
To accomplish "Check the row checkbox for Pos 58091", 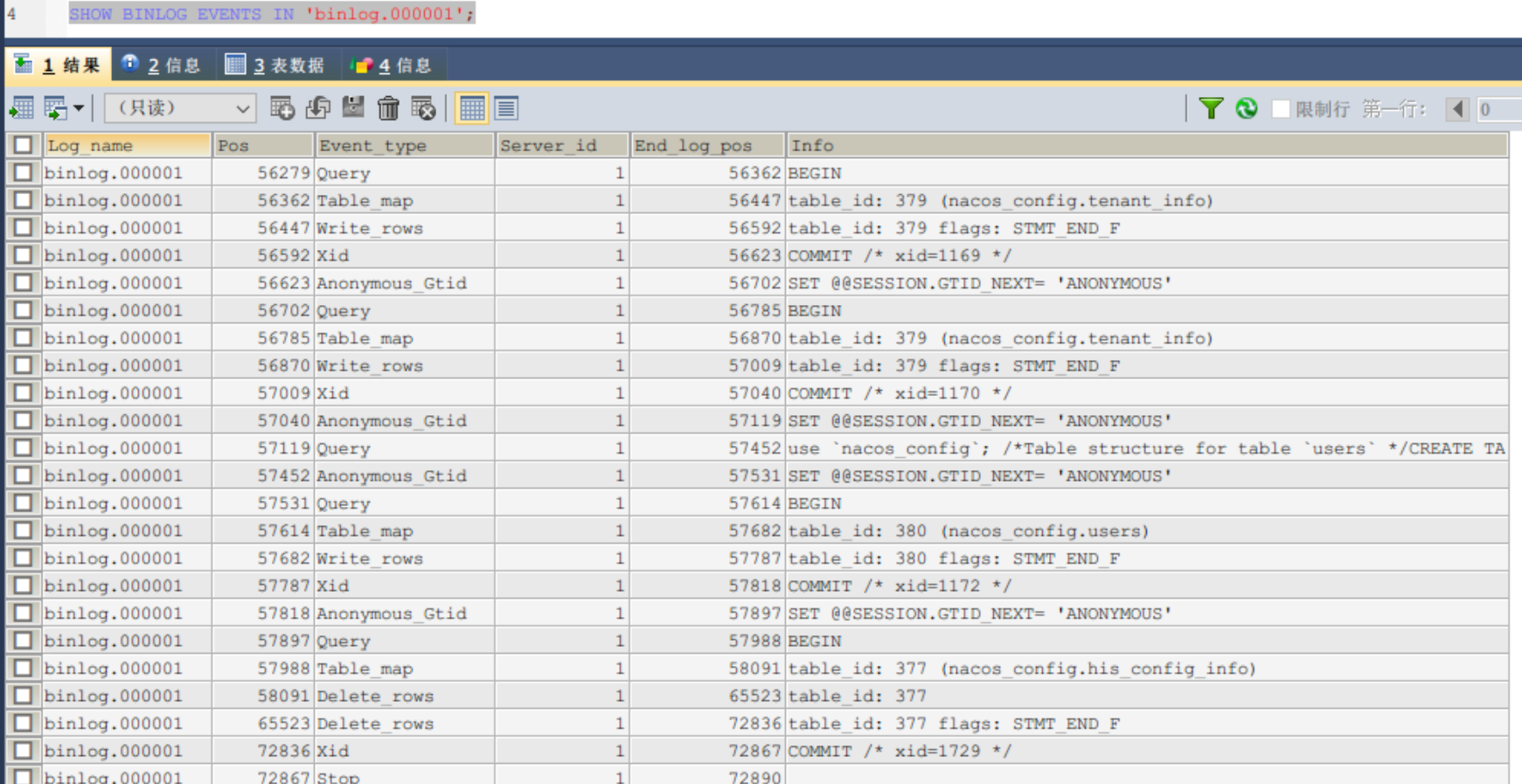I will click(24, 695).
